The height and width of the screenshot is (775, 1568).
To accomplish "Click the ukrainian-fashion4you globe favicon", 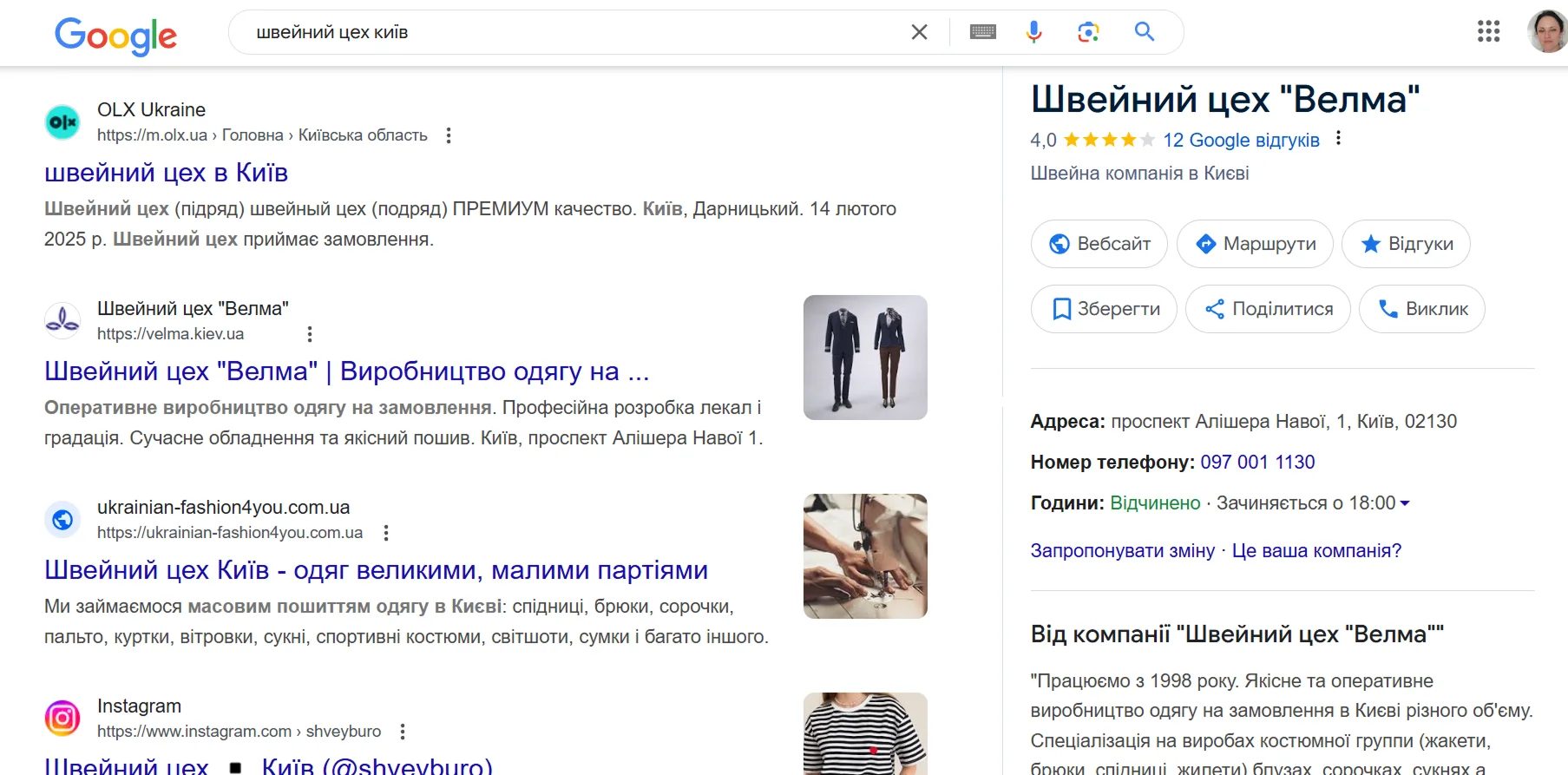I will point(62,520).
